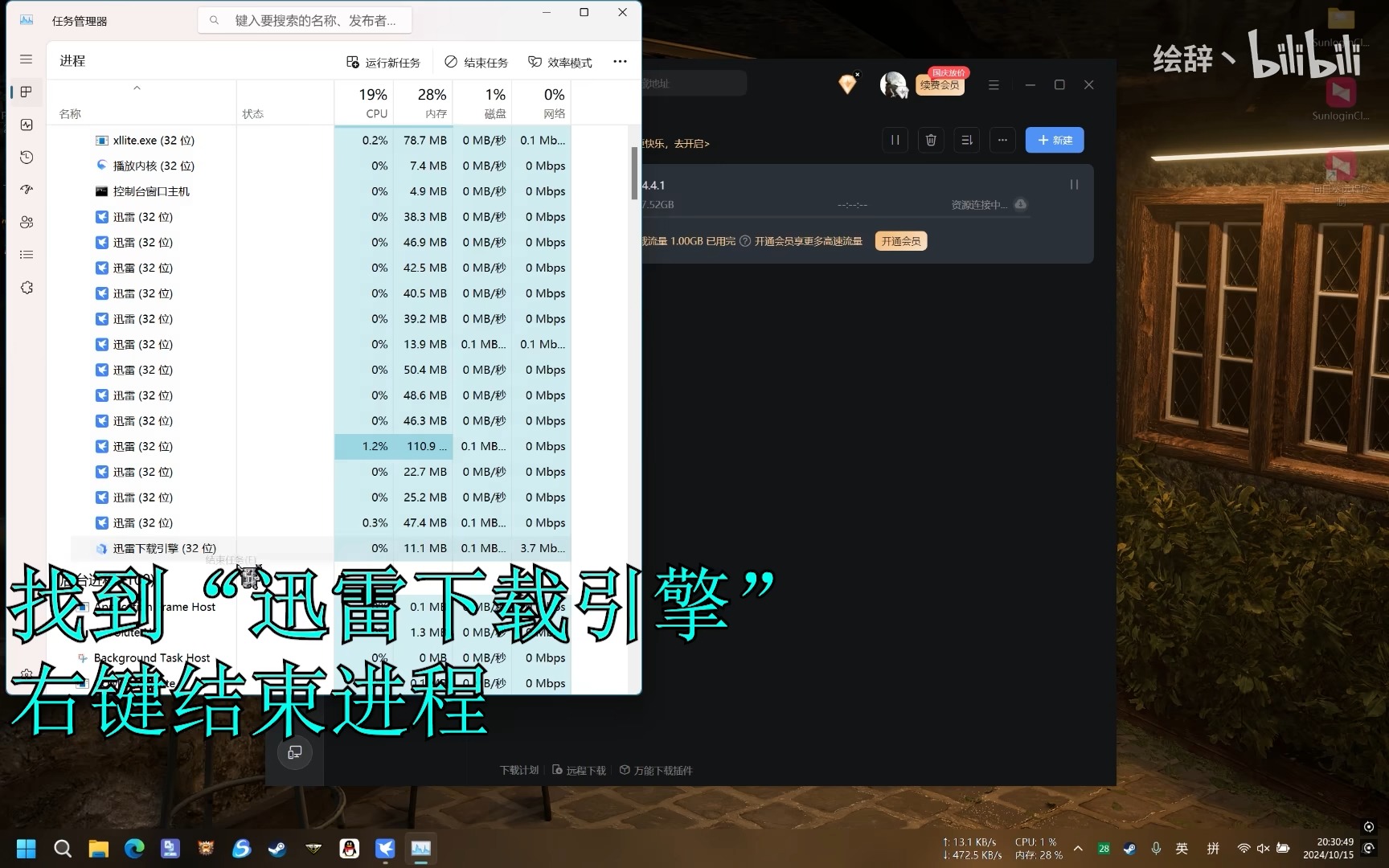Toggle Efficiency mode button

tap(560, 62)
